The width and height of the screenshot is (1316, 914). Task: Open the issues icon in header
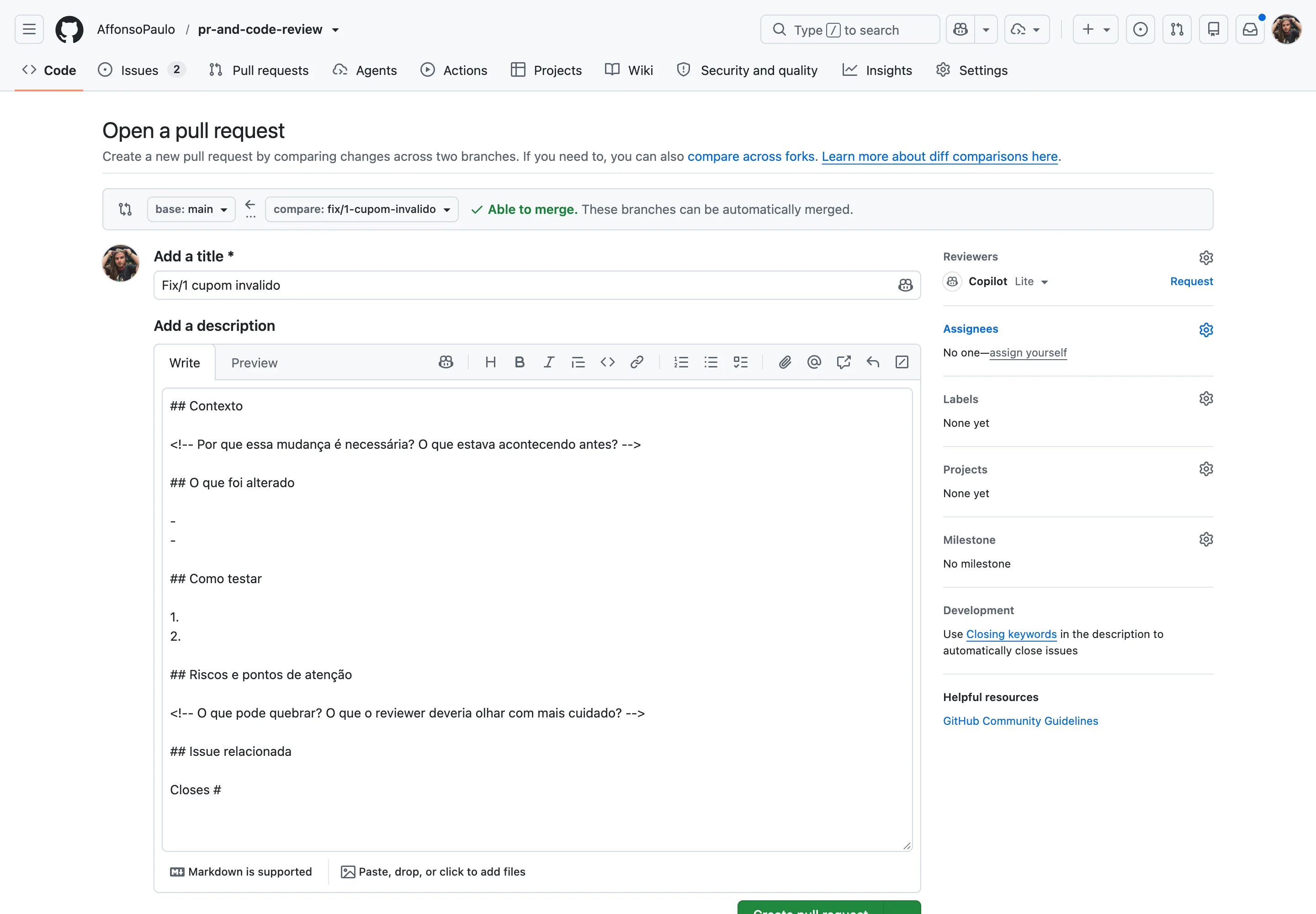(1140, 29)
